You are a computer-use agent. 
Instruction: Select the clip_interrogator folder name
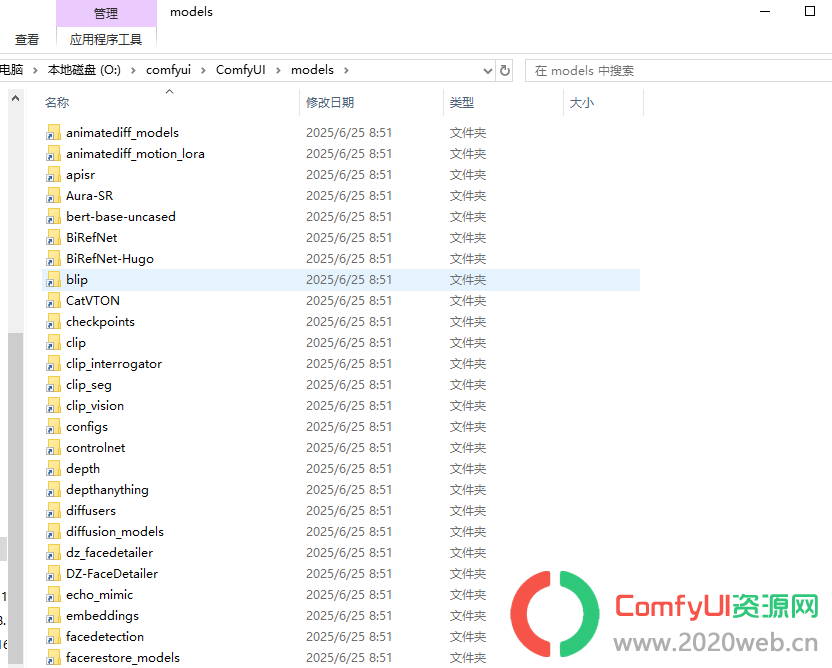pyautogui.click(x=114, y=364)
